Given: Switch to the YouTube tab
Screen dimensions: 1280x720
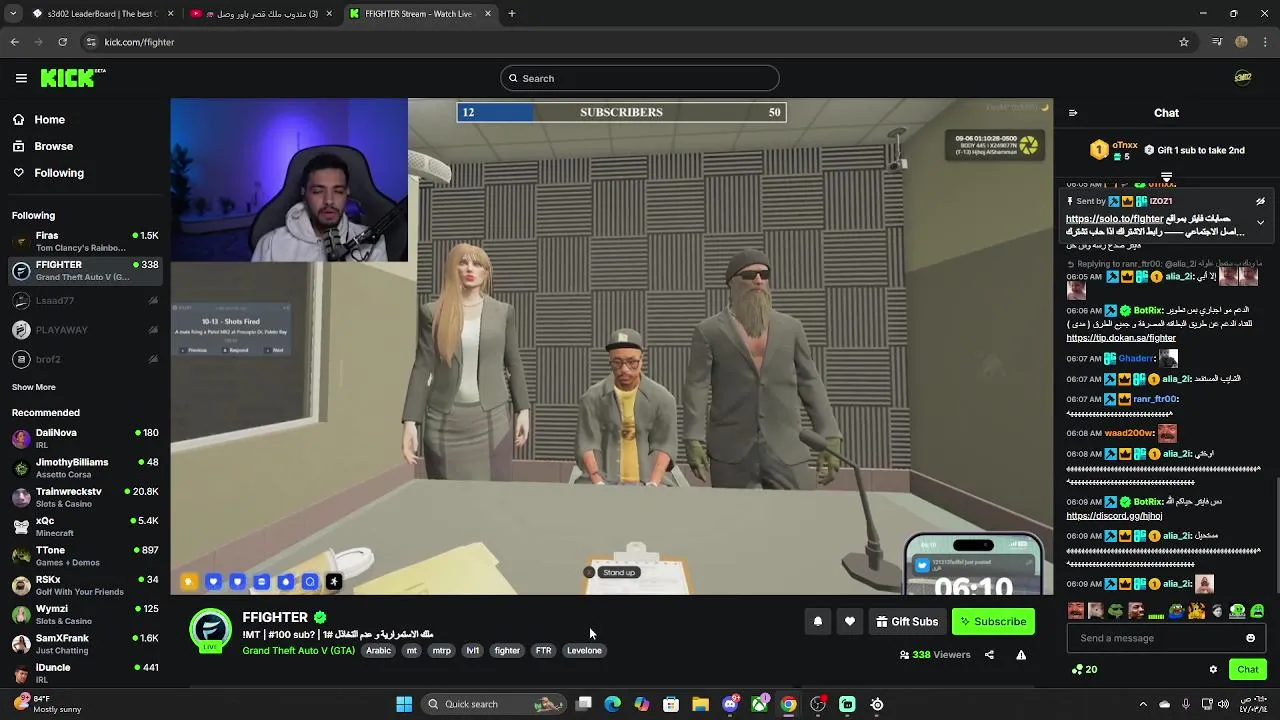Looking at the screenshot, I should coord(262,14).
